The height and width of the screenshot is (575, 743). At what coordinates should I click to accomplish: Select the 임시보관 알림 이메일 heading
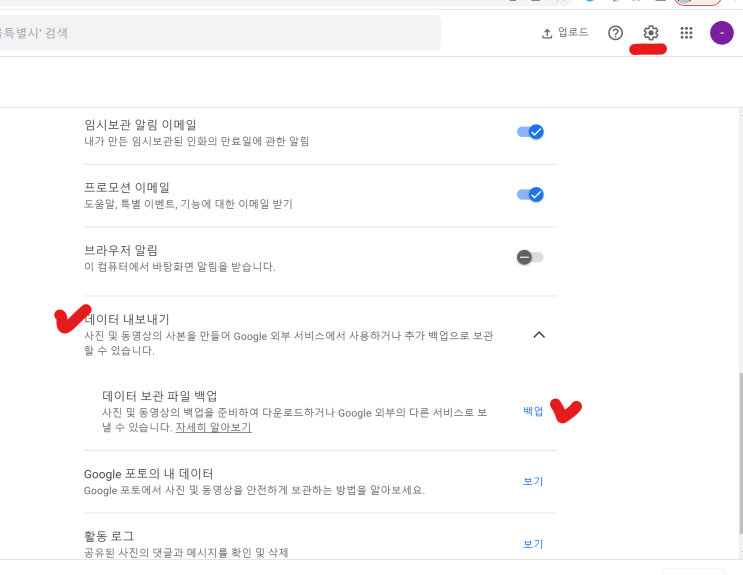140,125
